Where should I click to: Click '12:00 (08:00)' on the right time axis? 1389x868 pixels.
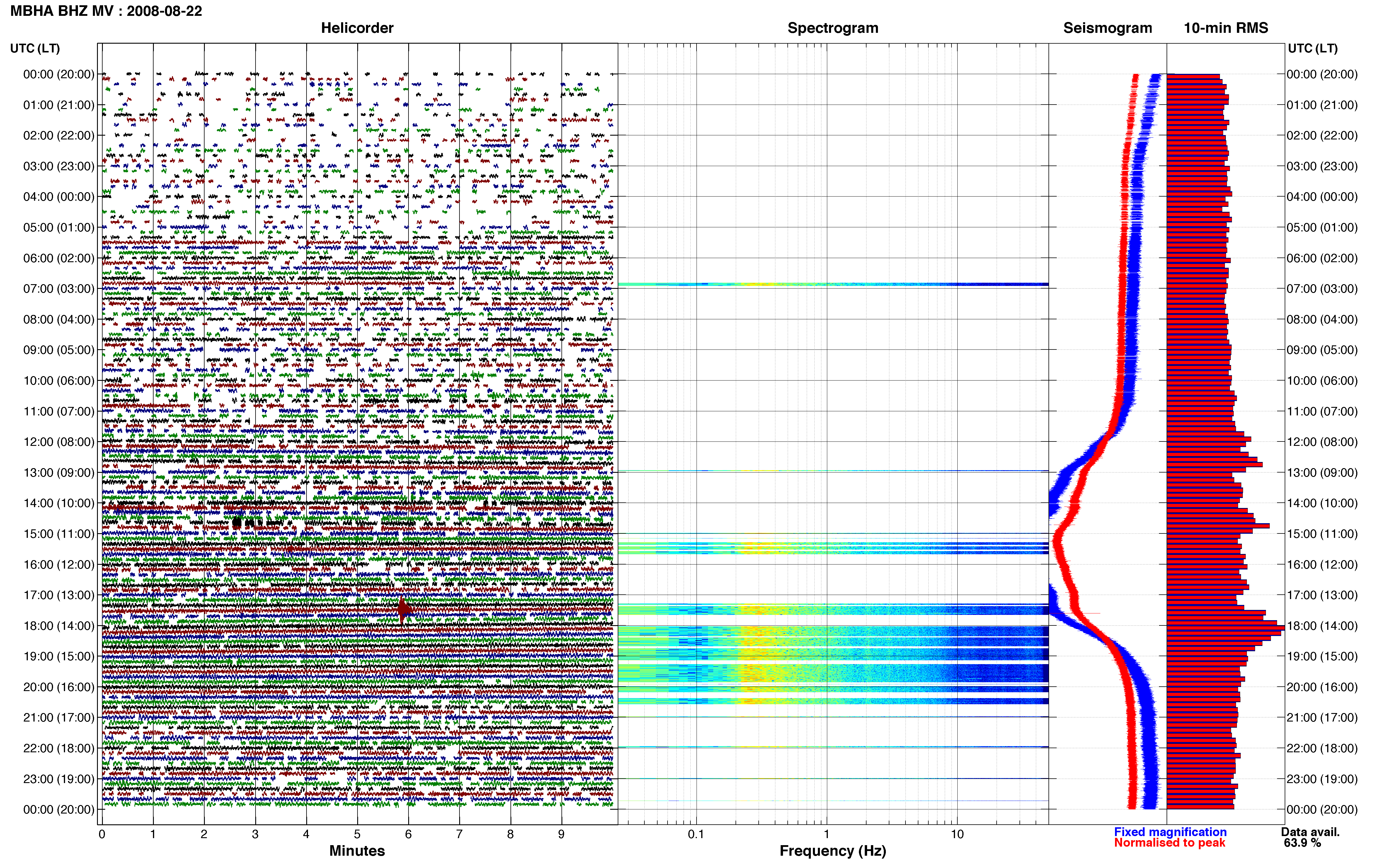tap(1322, 442)
